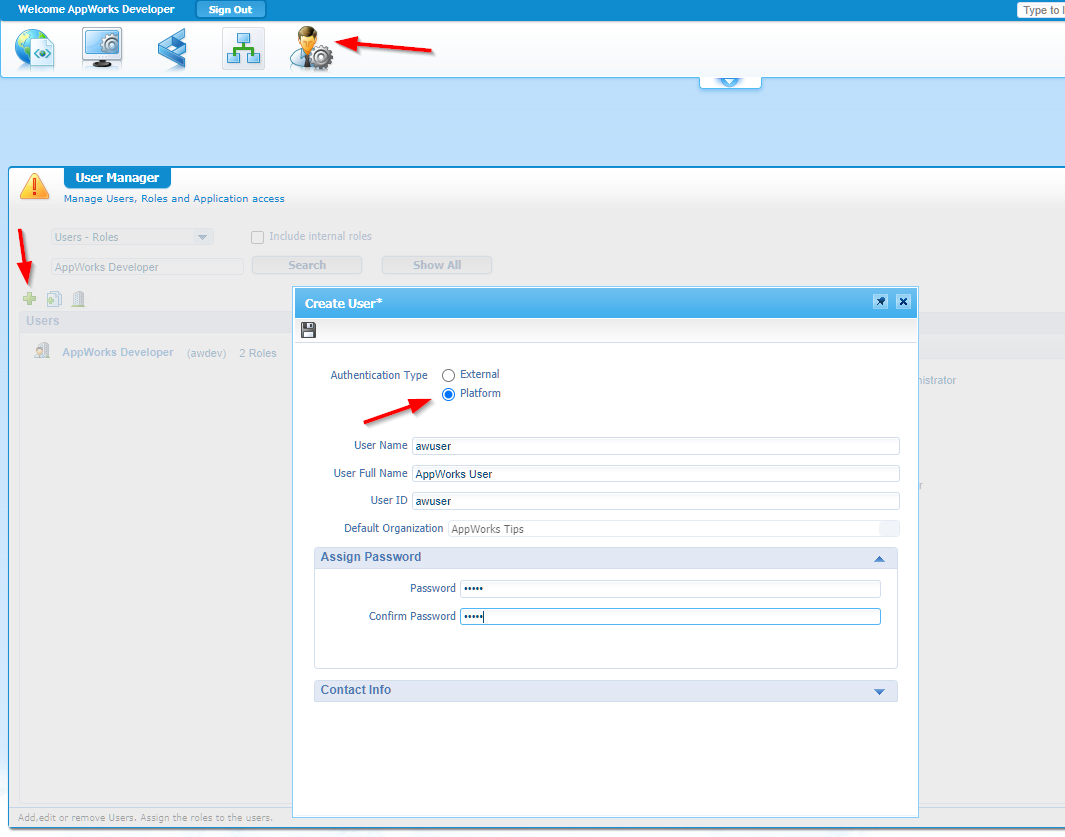Toggle Include internal roles checkbox
Image resolution: width=1065 pixels, height=837 pixels.
[x=257, y=237]
